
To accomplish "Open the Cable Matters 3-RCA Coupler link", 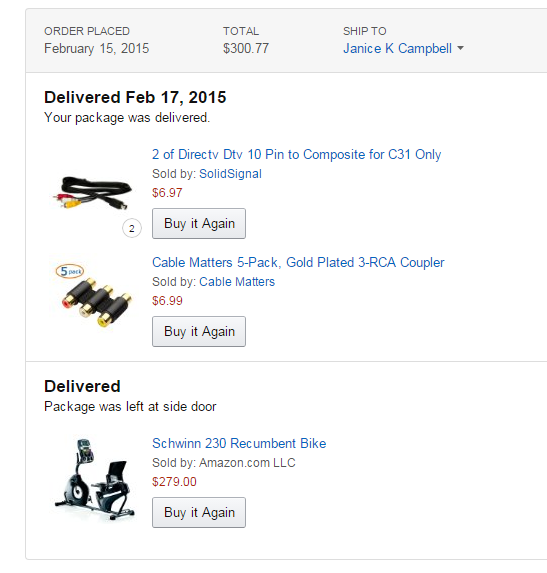I will [298, 262].
